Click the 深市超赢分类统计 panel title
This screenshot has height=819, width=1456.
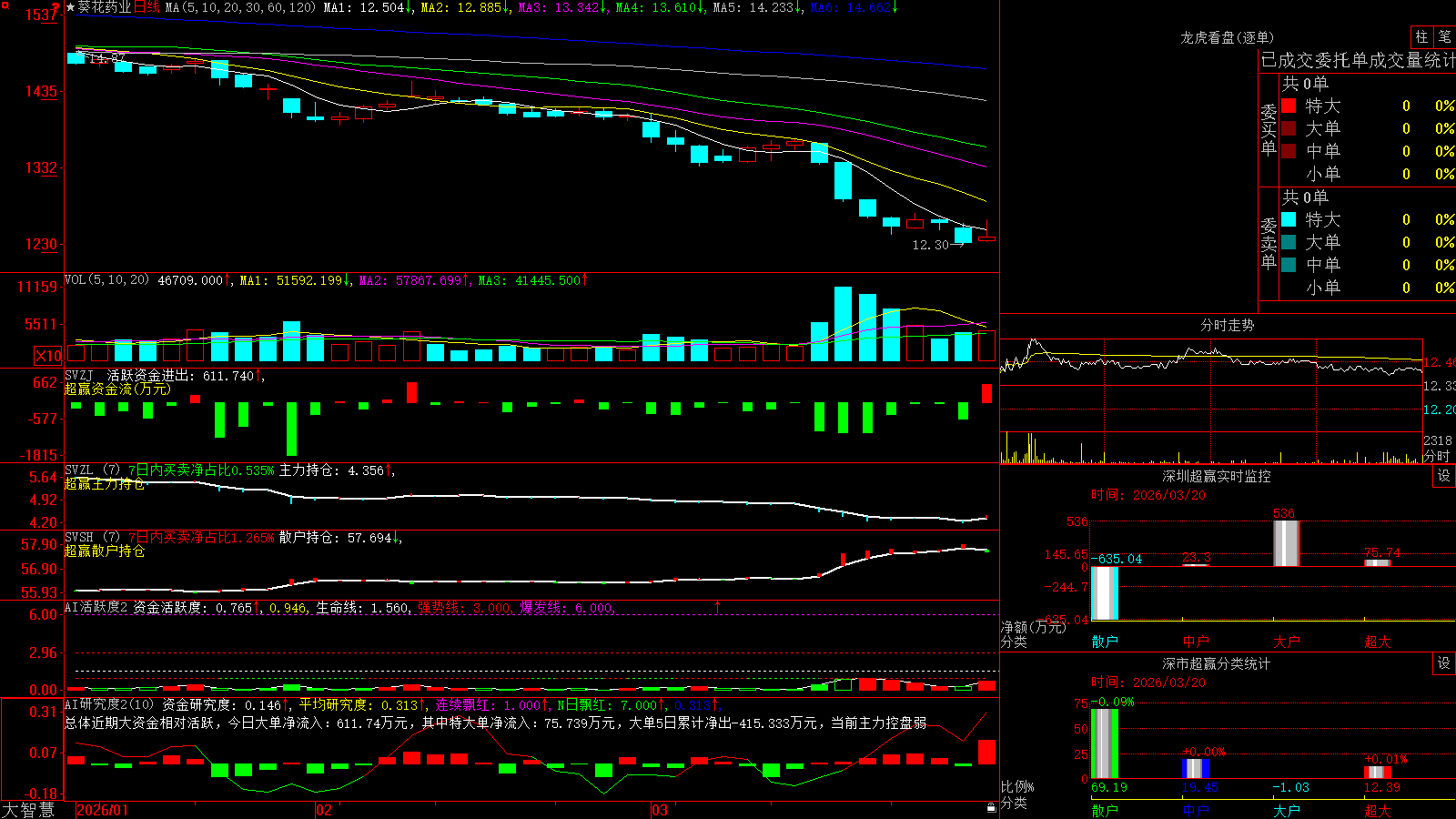coord(1217,663)
